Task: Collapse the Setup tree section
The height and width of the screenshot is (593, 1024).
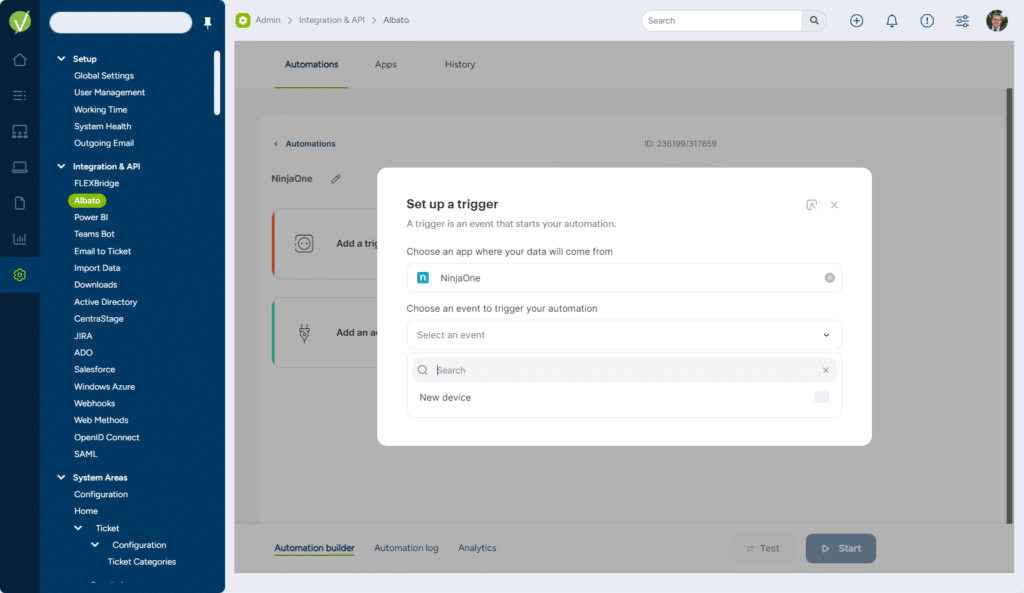Action: 61,59
